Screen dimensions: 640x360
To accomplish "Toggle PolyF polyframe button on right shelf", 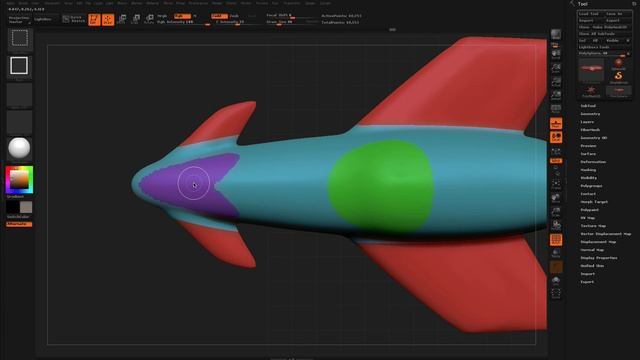I will [556, 240].
